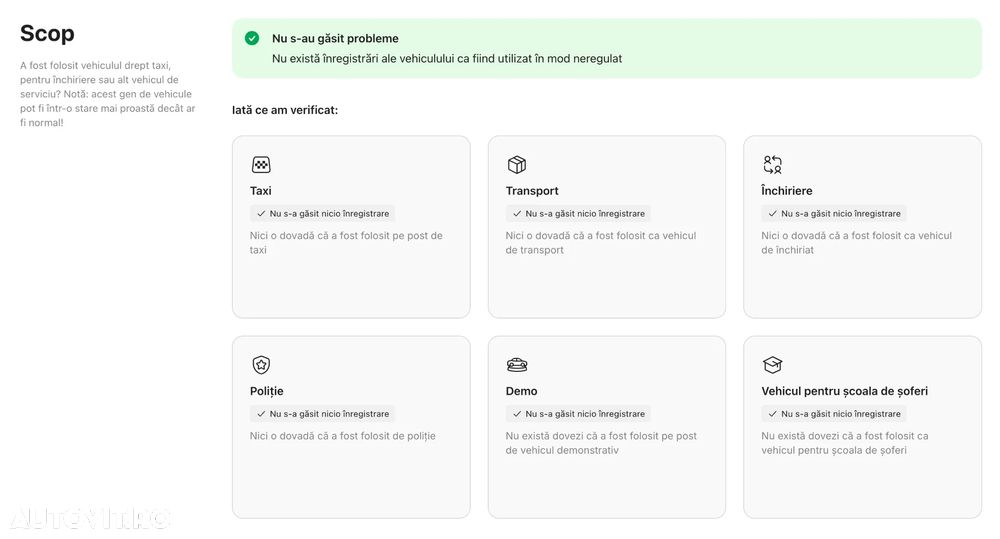1000x539 pixels.
Task: Click the 'Nu s-au găsit probleme' banner heading
Action: tap(335, 38)
